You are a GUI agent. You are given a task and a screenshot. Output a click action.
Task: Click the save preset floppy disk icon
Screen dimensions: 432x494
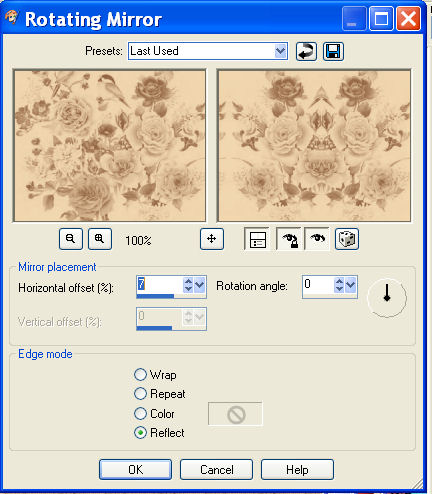pos(333,52)
